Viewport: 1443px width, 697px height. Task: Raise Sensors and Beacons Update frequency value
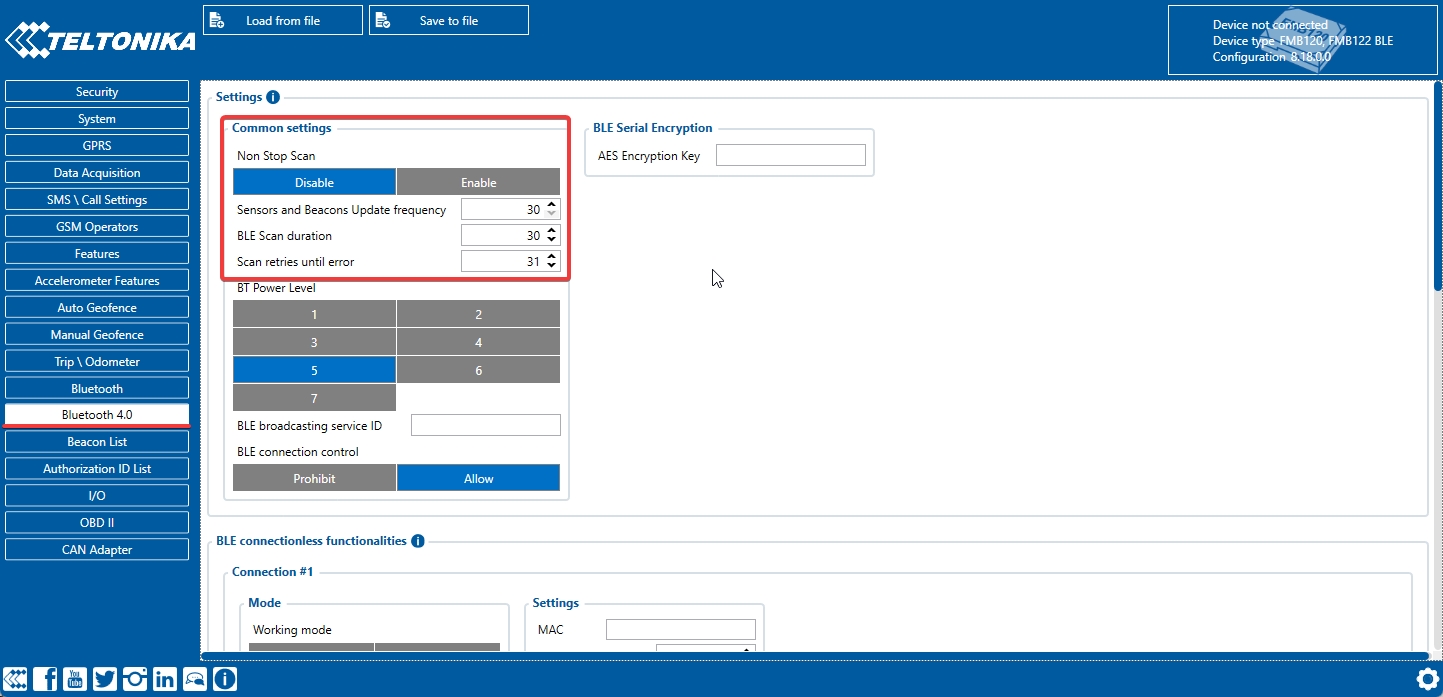pos(551,204)
